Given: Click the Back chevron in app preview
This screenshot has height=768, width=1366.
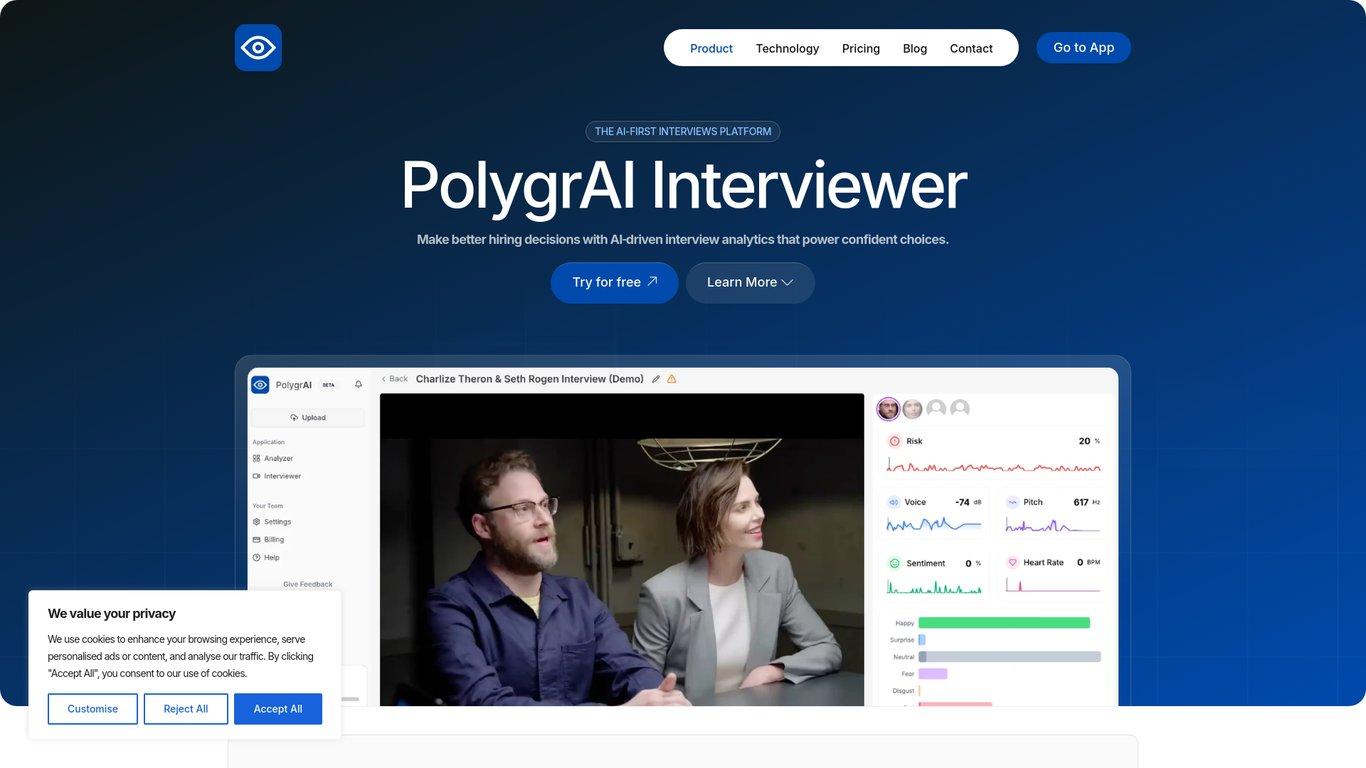Looking at the screenshot, I should (x=384, y=379).
